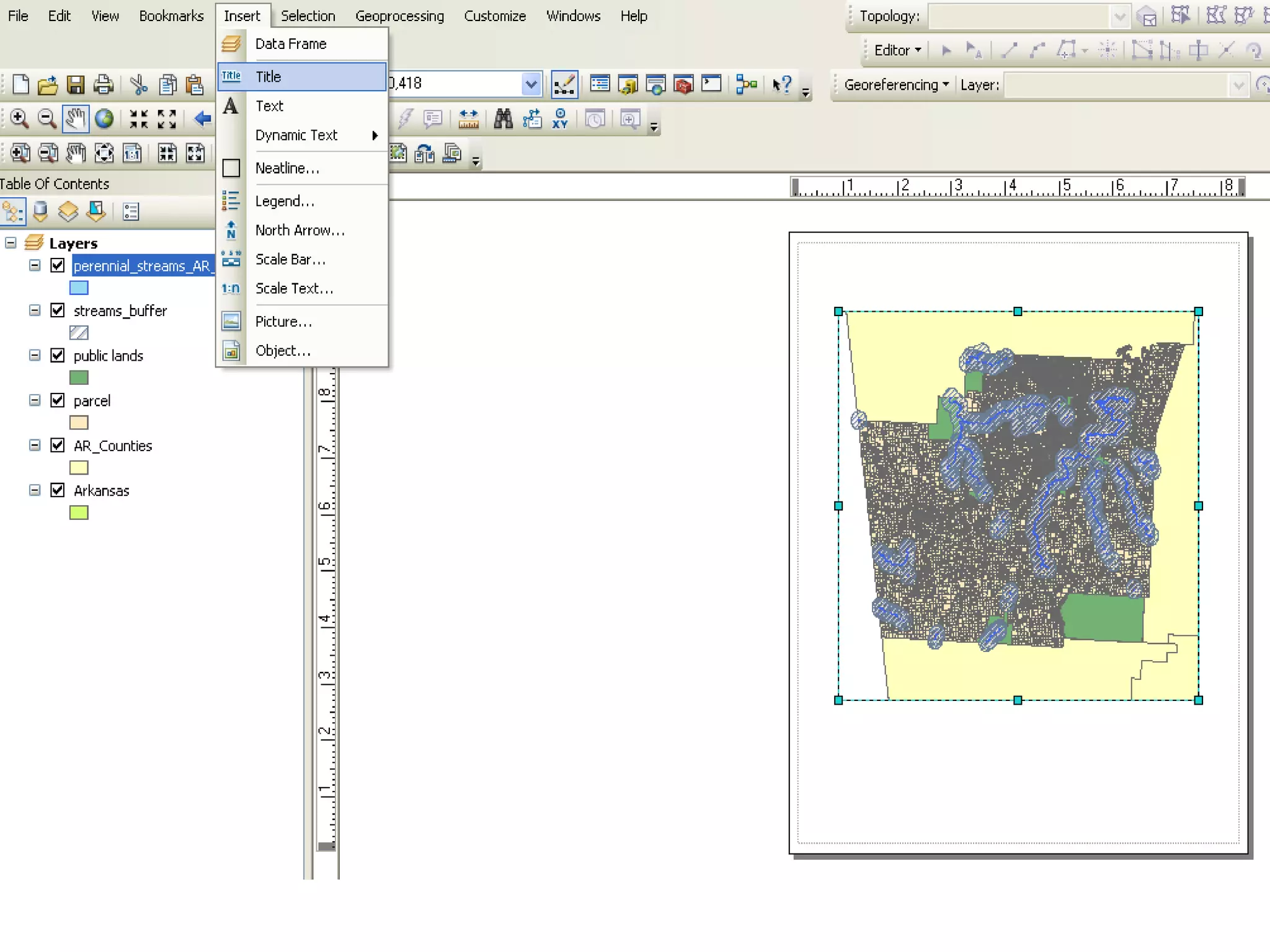
Task: Open the map scale dropdown arrow
Action: 531,84
